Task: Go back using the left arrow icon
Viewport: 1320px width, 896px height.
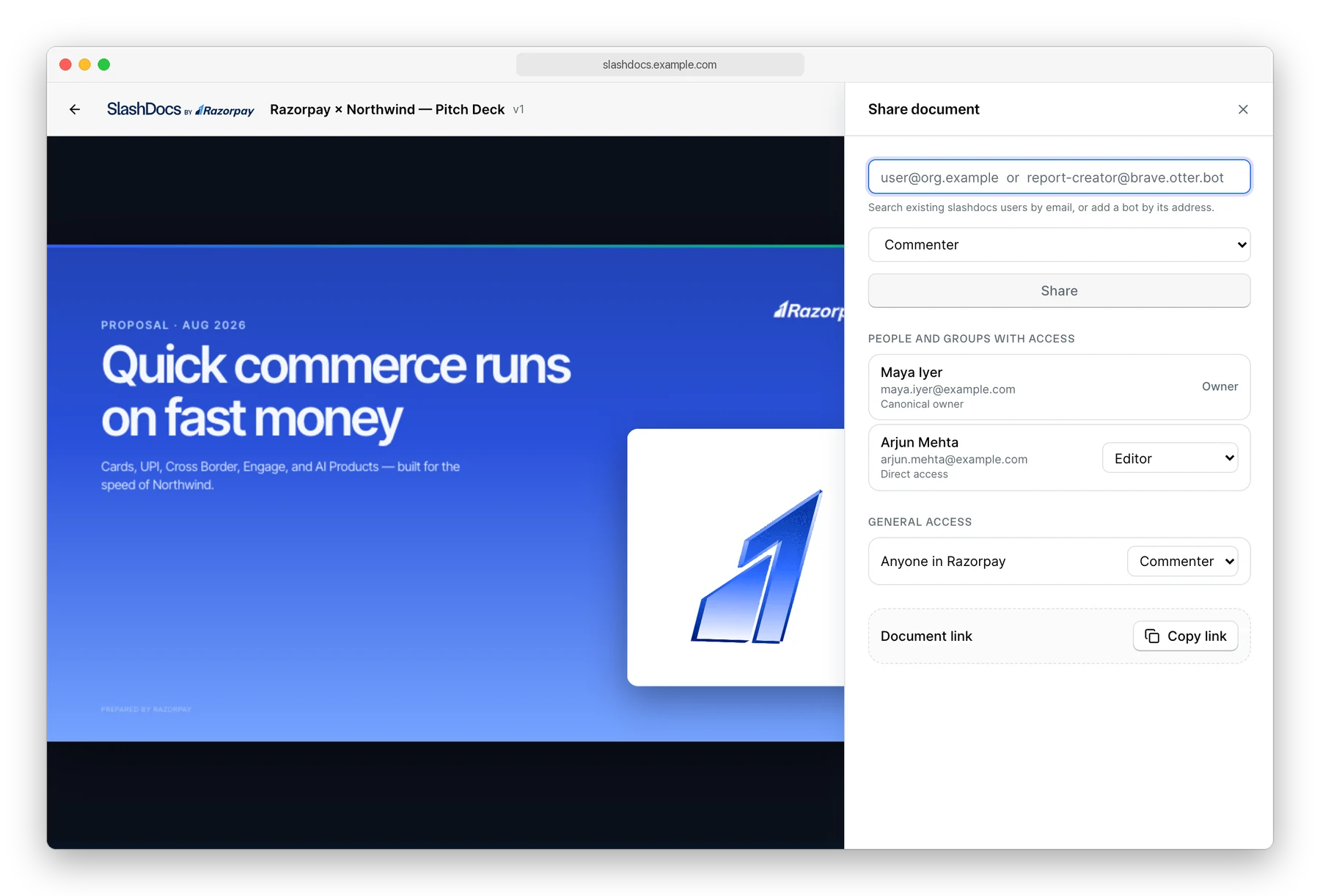Action: coord(75,109)
